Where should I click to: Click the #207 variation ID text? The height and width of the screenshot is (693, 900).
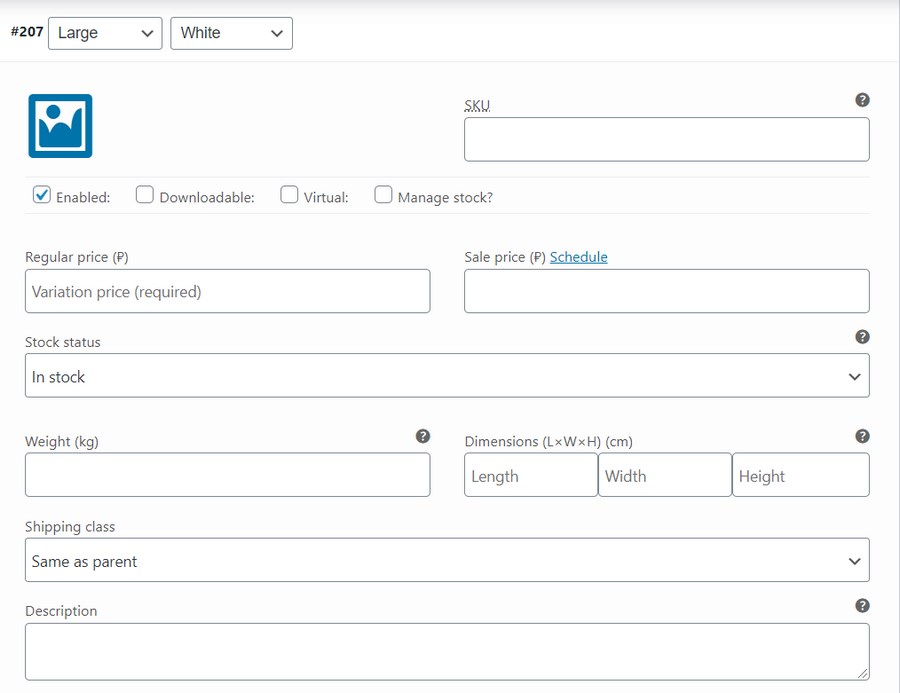(x=27, y=32)
